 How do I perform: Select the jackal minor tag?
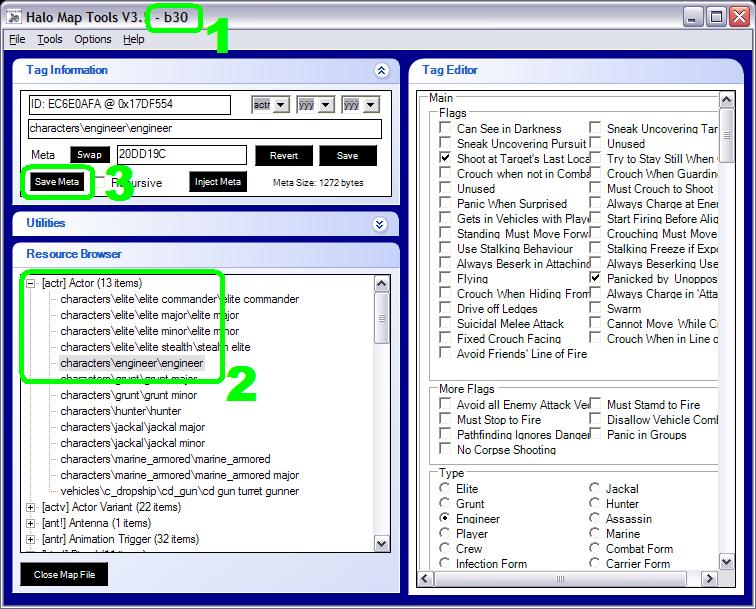pyautogui.click(x=133, y=443)
